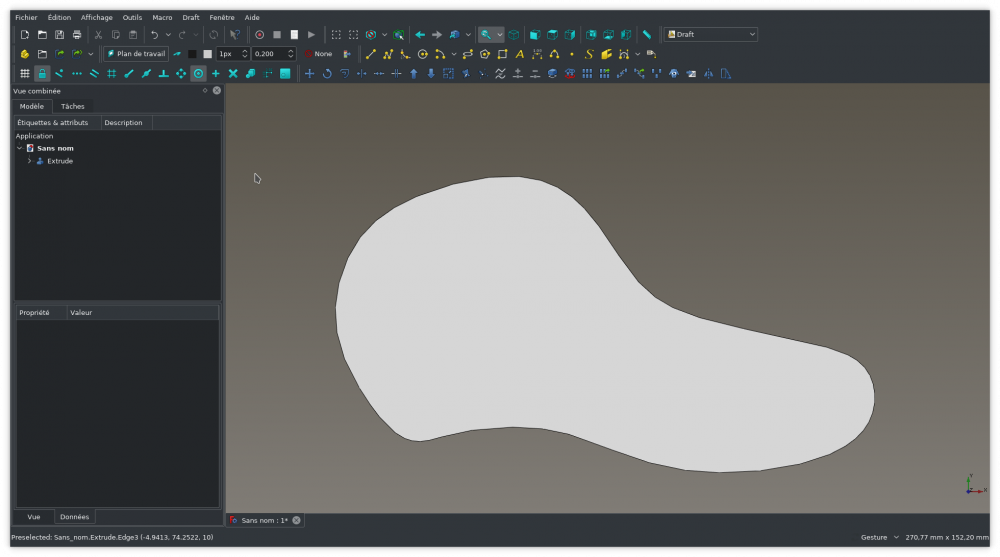
Task: Open the Draft workbench selector dropdown
Action: (710, 34)
